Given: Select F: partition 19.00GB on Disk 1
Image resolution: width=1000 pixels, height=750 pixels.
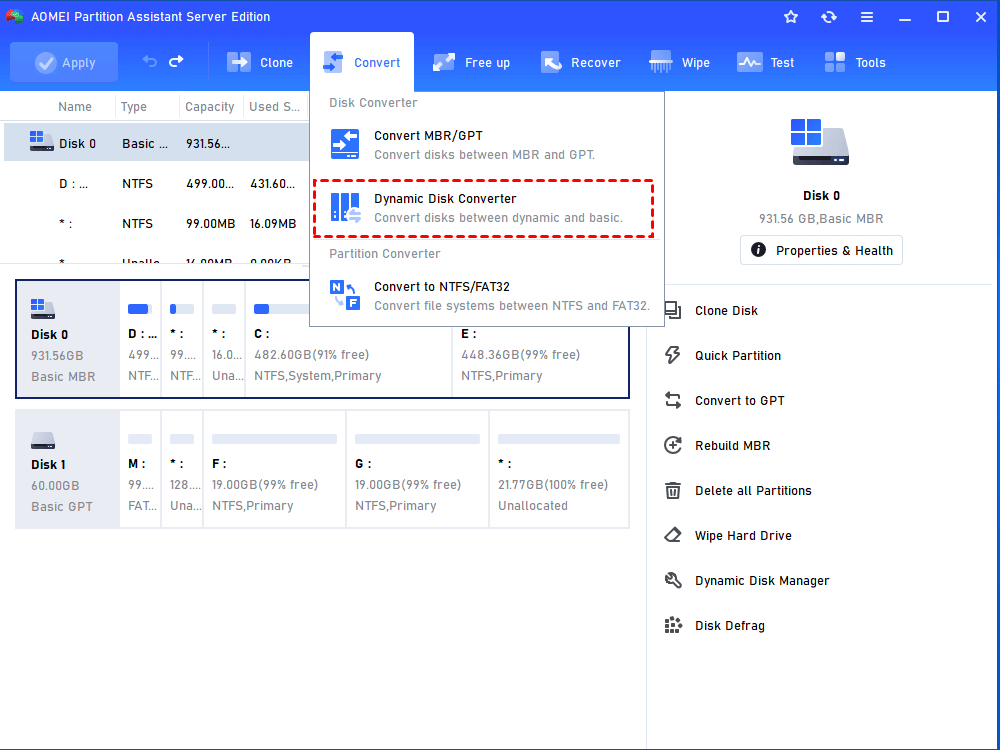Looking at the screenshot, I should point(274,469).
